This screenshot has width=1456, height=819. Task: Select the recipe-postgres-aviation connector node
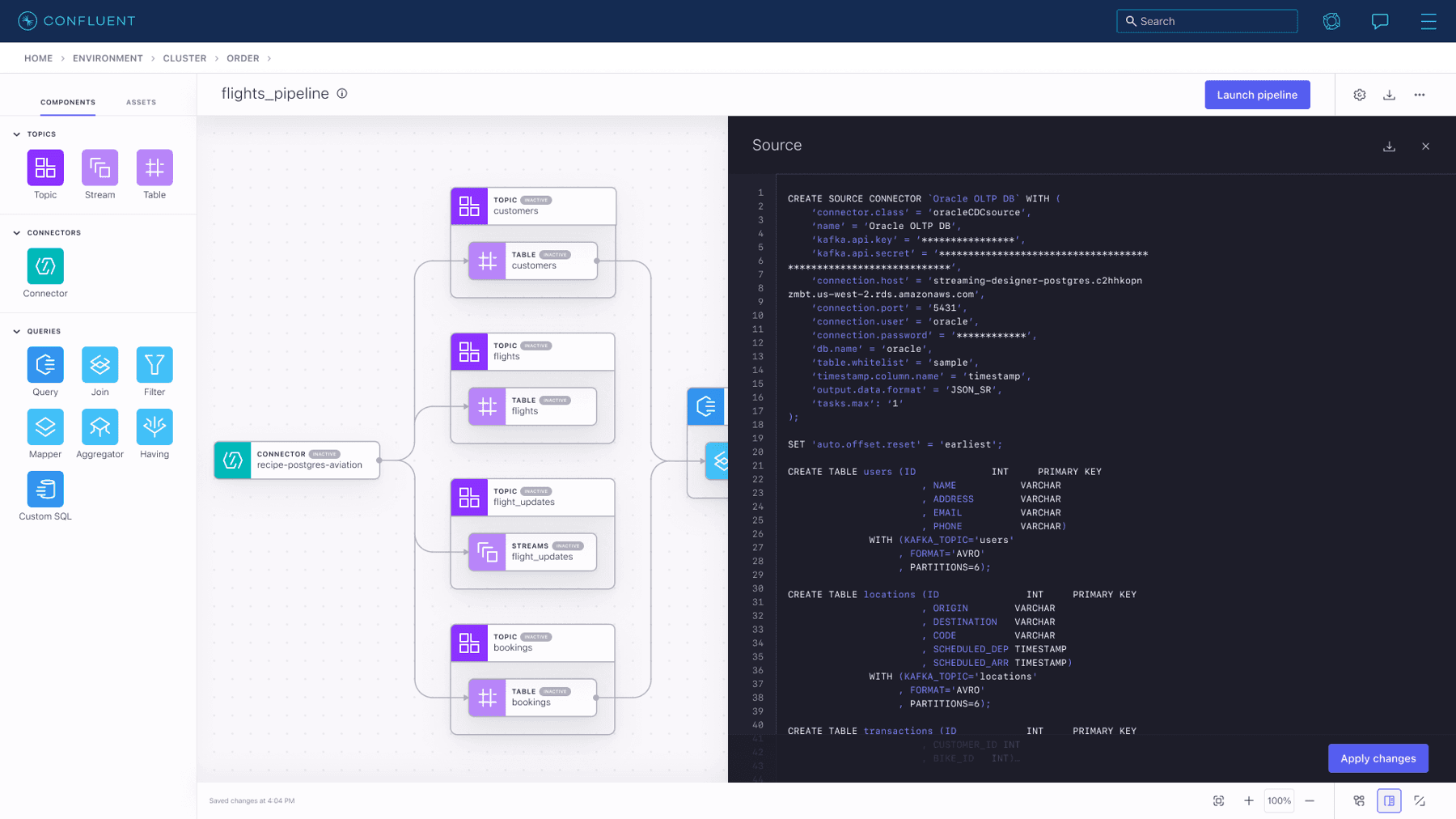[x=297, y=460]
